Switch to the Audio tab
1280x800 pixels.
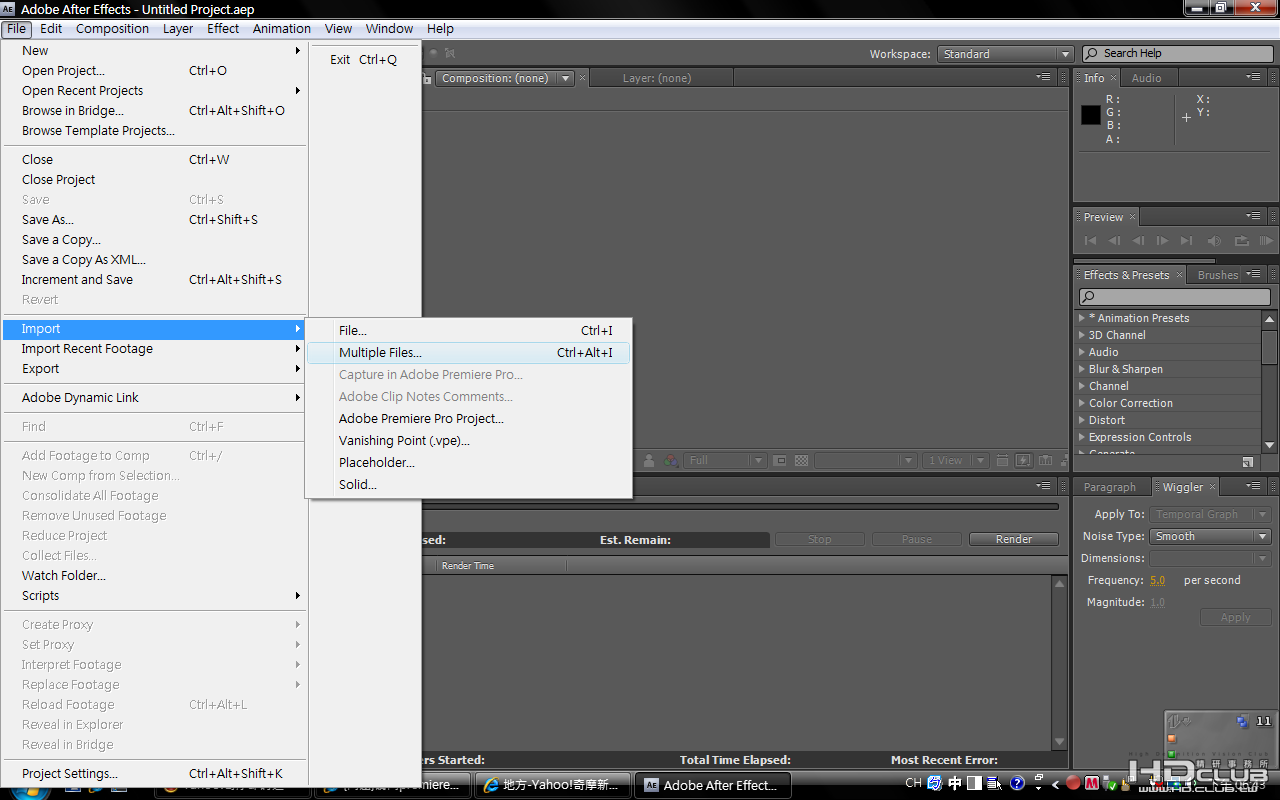tap(1146, 78)
